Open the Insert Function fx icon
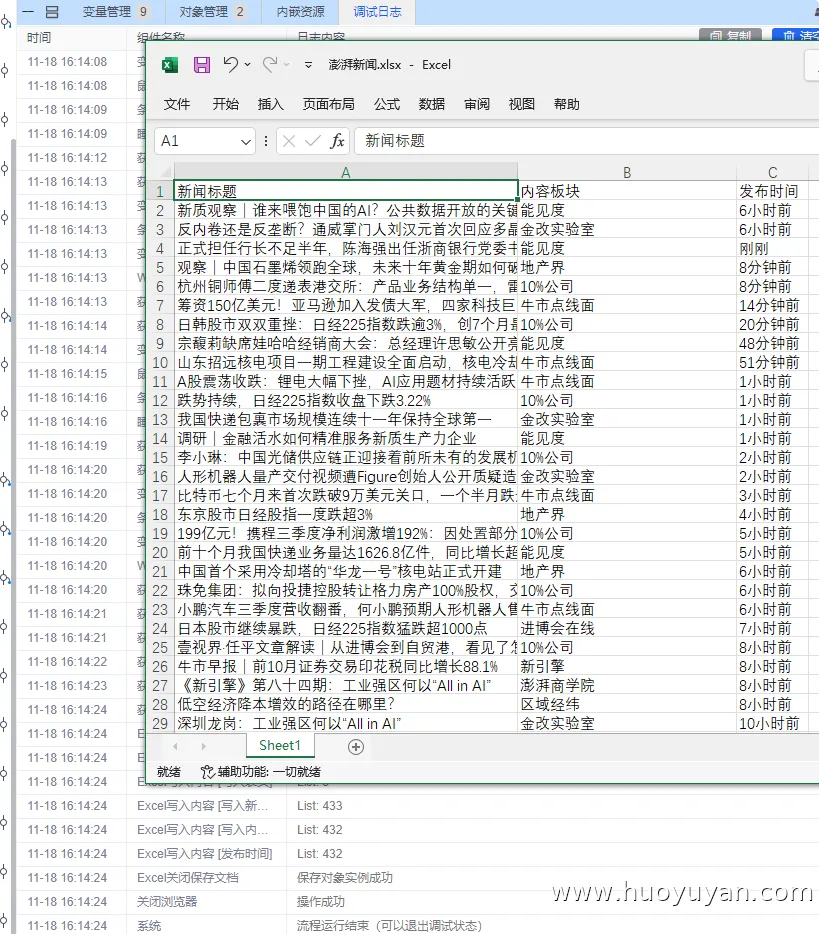819x934 pixels. (x=337, y=140)
